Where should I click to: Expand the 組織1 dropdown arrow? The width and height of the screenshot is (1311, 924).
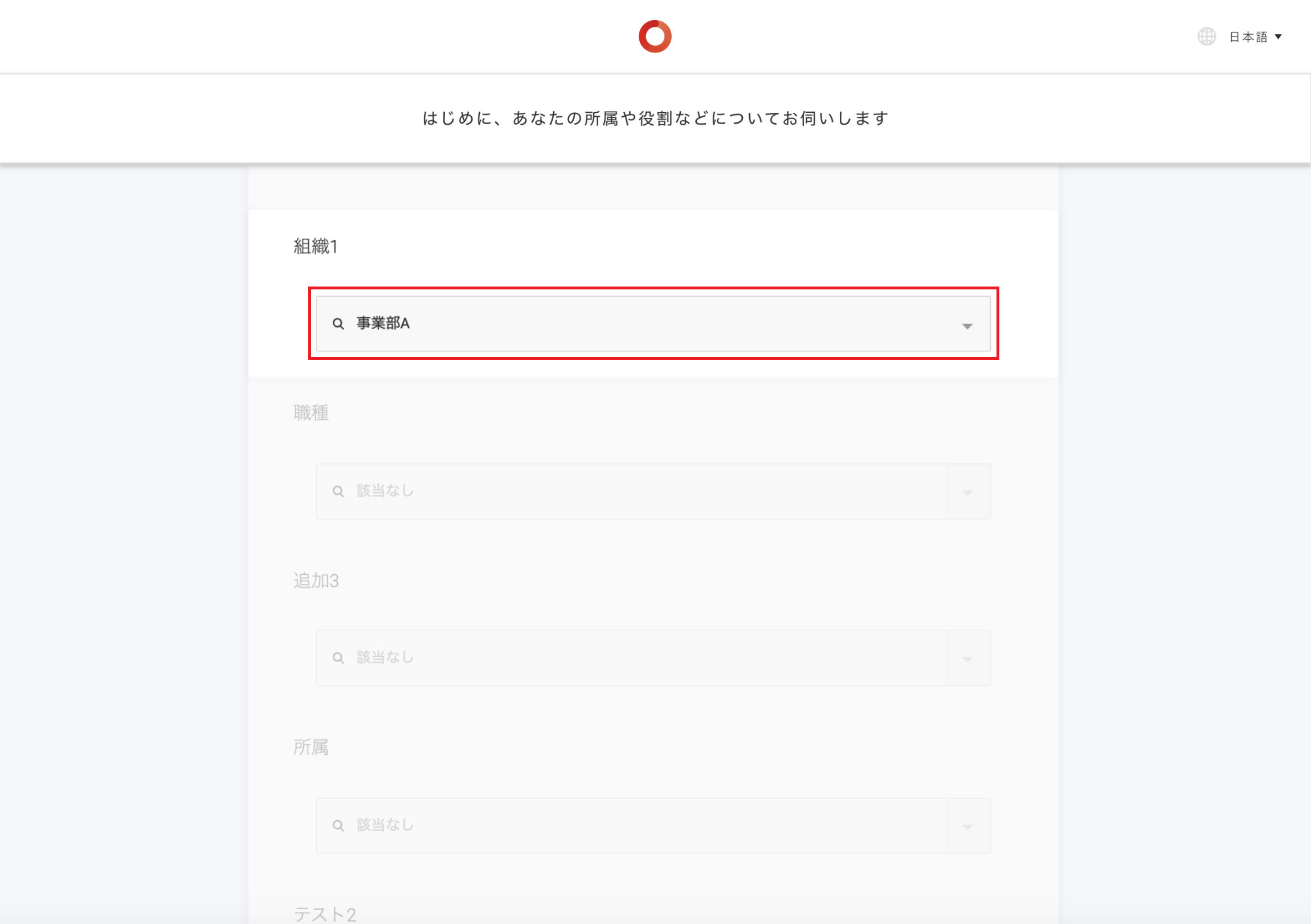pyautogui.click(x=967, y=326)
